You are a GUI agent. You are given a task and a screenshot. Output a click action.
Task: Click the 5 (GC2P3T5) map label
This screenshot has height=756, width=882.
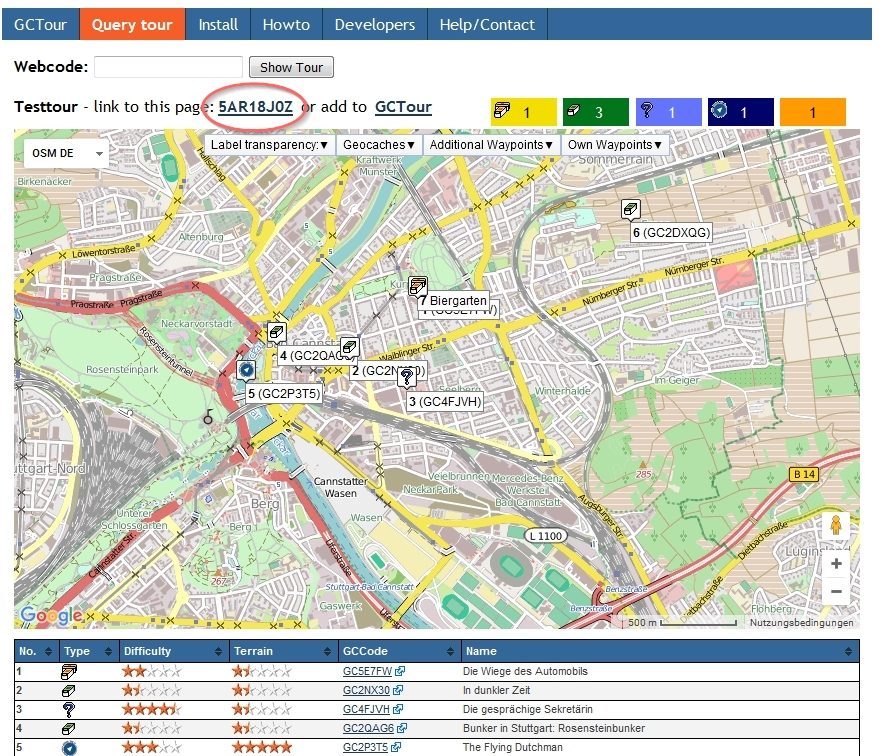click(x=284, y=394)
